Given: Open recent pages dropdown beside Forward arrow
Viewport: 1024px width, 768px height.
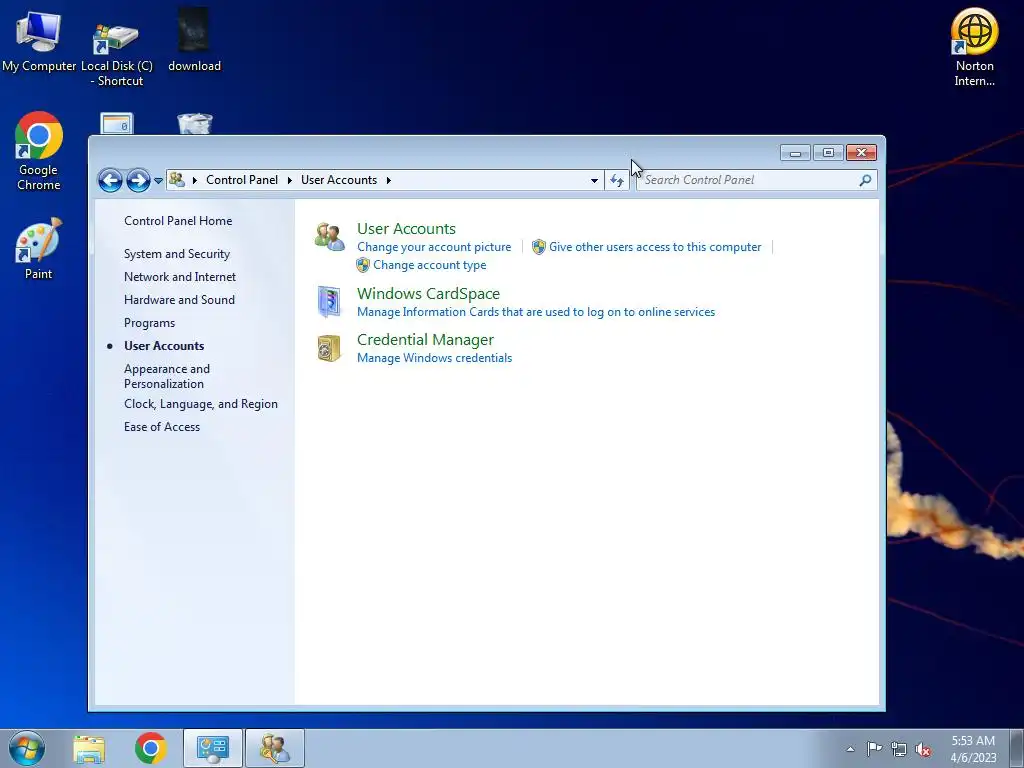Looking at the screenshot, I should tap(158, 181).
